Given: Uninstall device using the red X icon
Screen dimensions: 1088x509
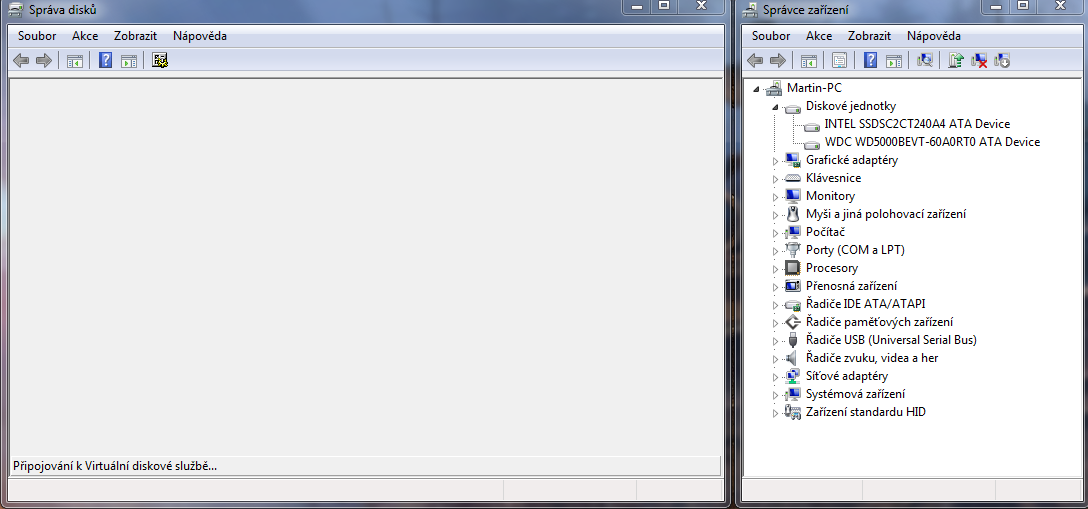Looking at the screenshot, I should click(x=979, y=60).
